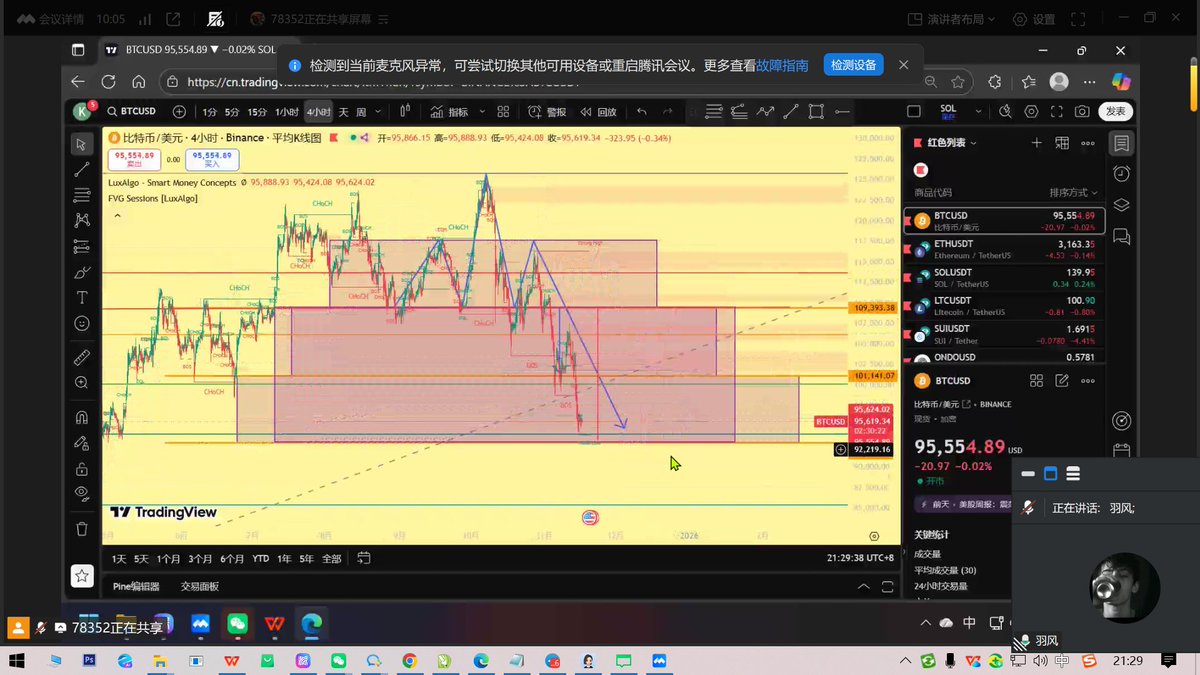
Task: Select the trend line drawing tool
Action: click(82, 170)
